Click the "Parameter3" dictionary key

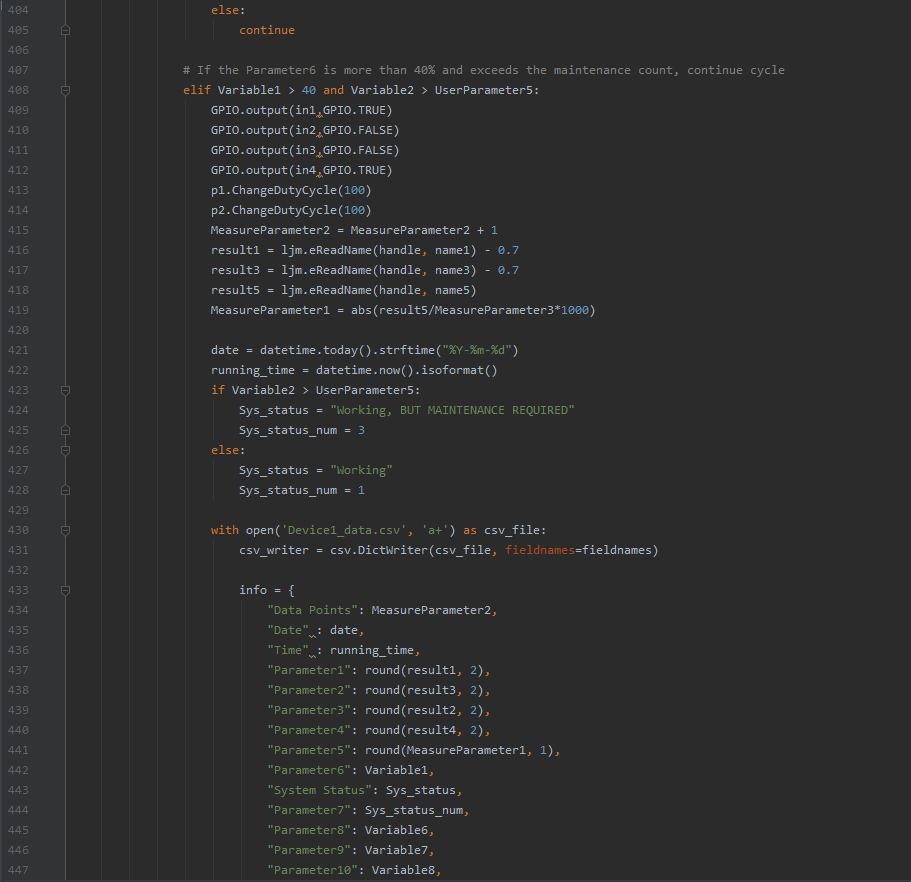309,710
